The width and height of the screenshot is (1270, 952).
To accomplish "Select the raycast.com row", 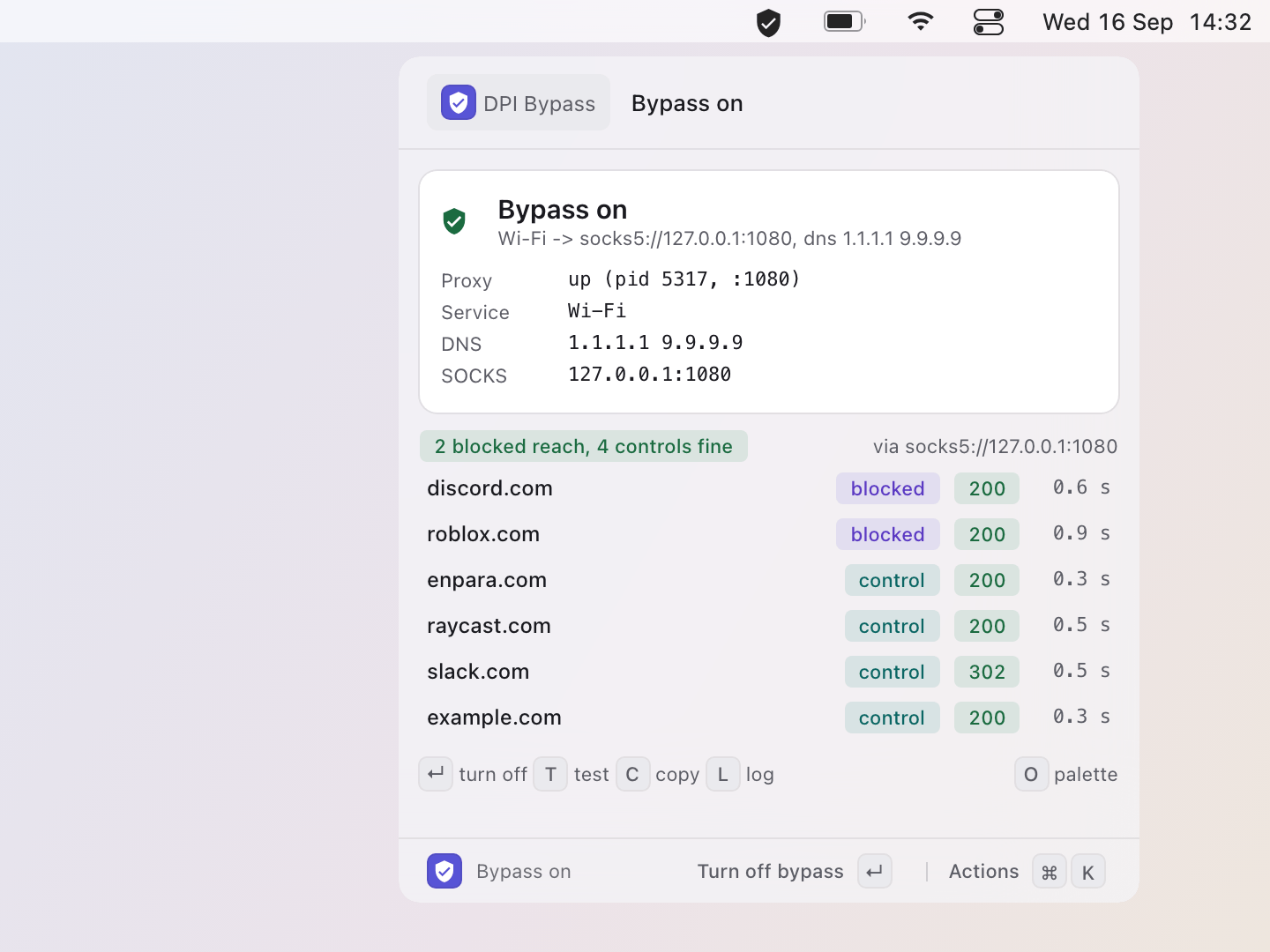I will point(769,626).
